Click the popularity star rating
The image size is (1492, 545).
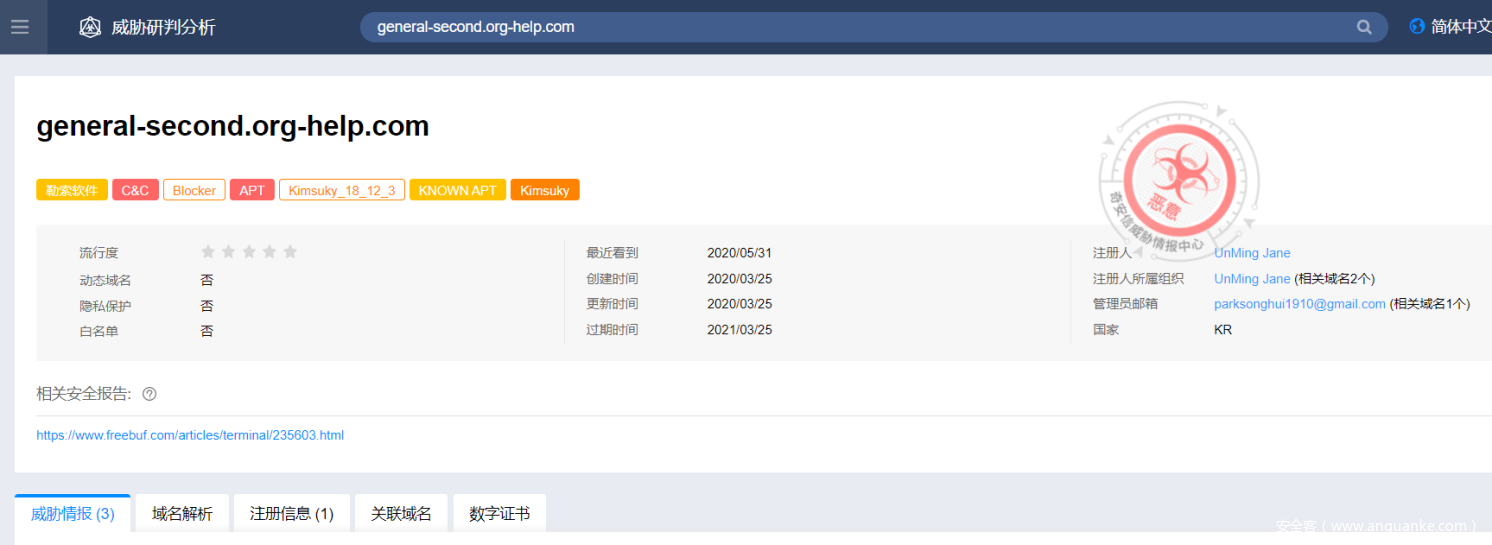pyautogui.click(x=249, y=252)
